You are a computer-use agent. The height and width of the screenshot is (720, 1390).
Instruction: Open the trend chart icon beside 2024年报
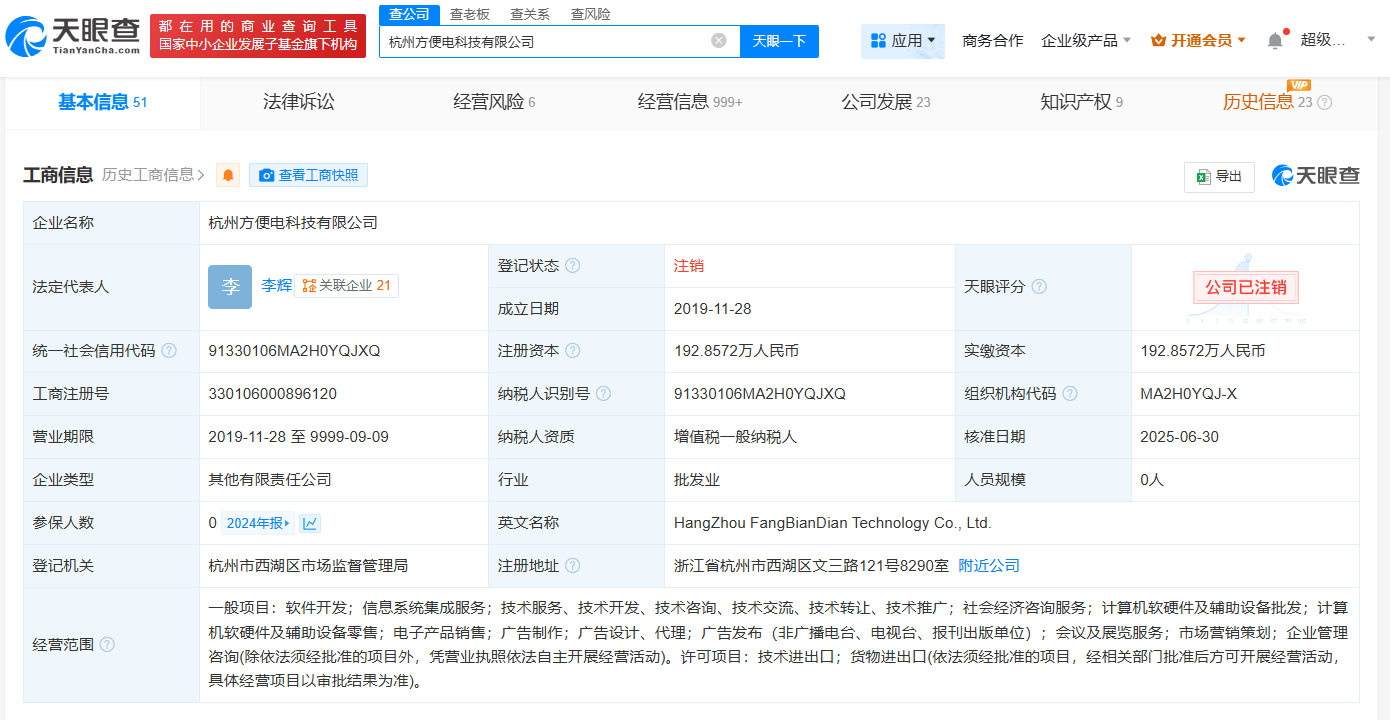[x=310, y=523]
